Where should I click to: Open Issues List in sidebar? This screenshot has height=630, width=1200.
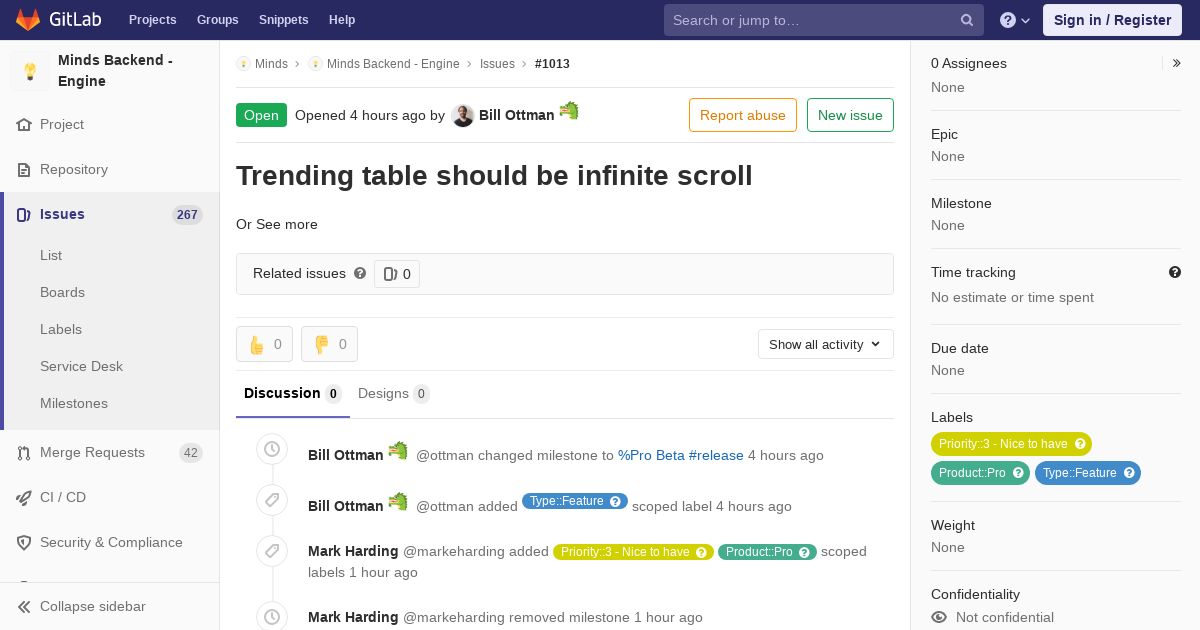click(51, 256)
